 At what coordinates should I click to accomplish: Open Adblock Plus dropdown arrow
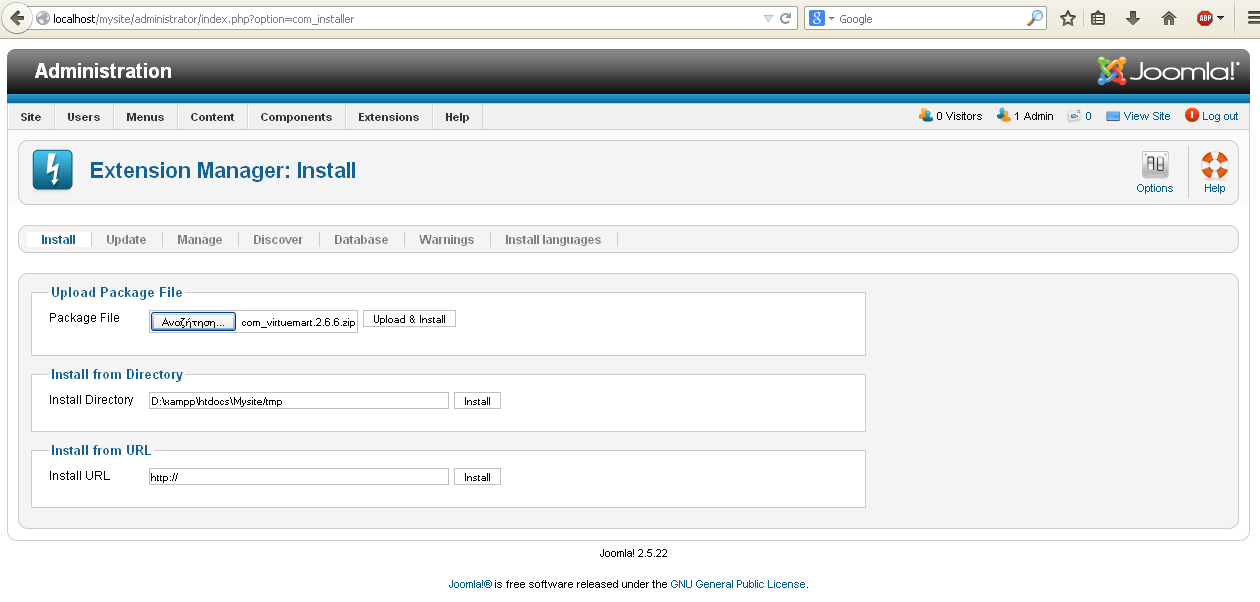(x=1221, y=18)
